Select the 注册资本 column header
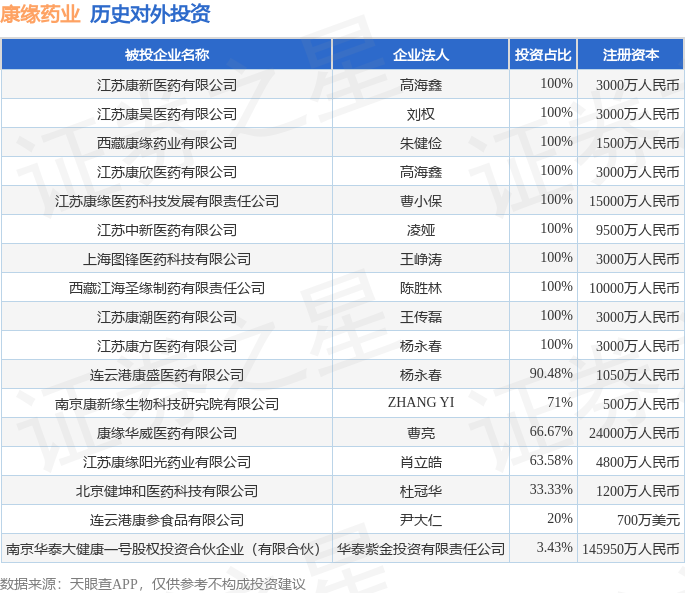The width and height of the screenshot is (685, 593). click(x=631, y=55)
